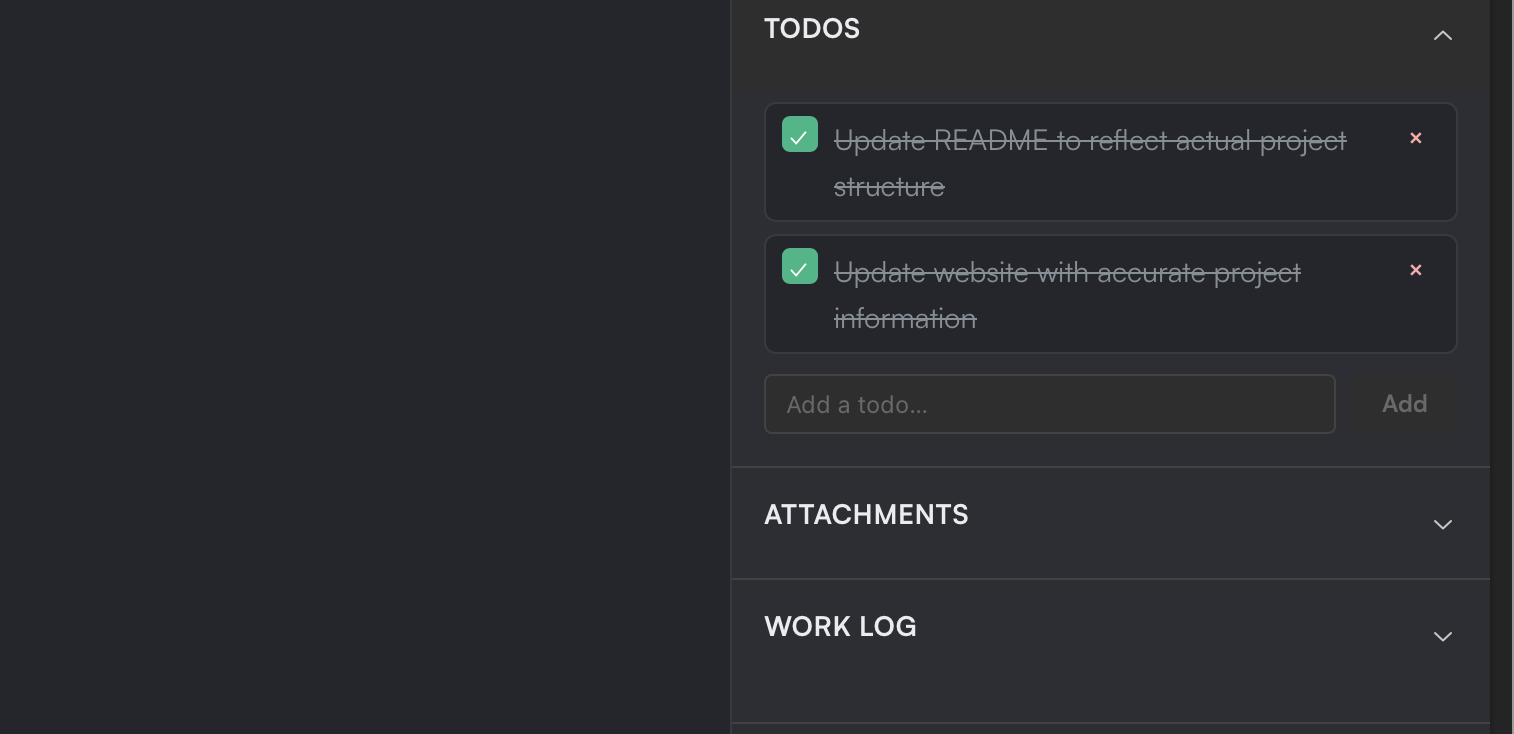This screenshot has width=1514, height=734.
Task: Click the upward chevron next to TODOS
Action: point(1443,35)
